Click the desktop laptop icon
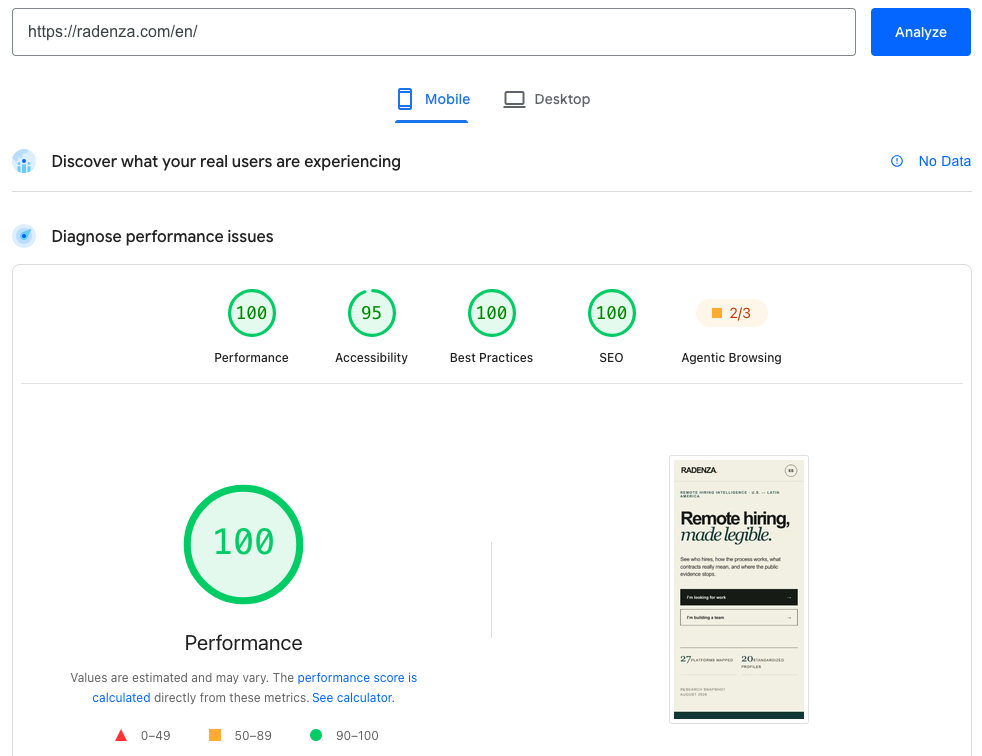The height and width of the screenshot is (756, 982). [x=514, y=99]
